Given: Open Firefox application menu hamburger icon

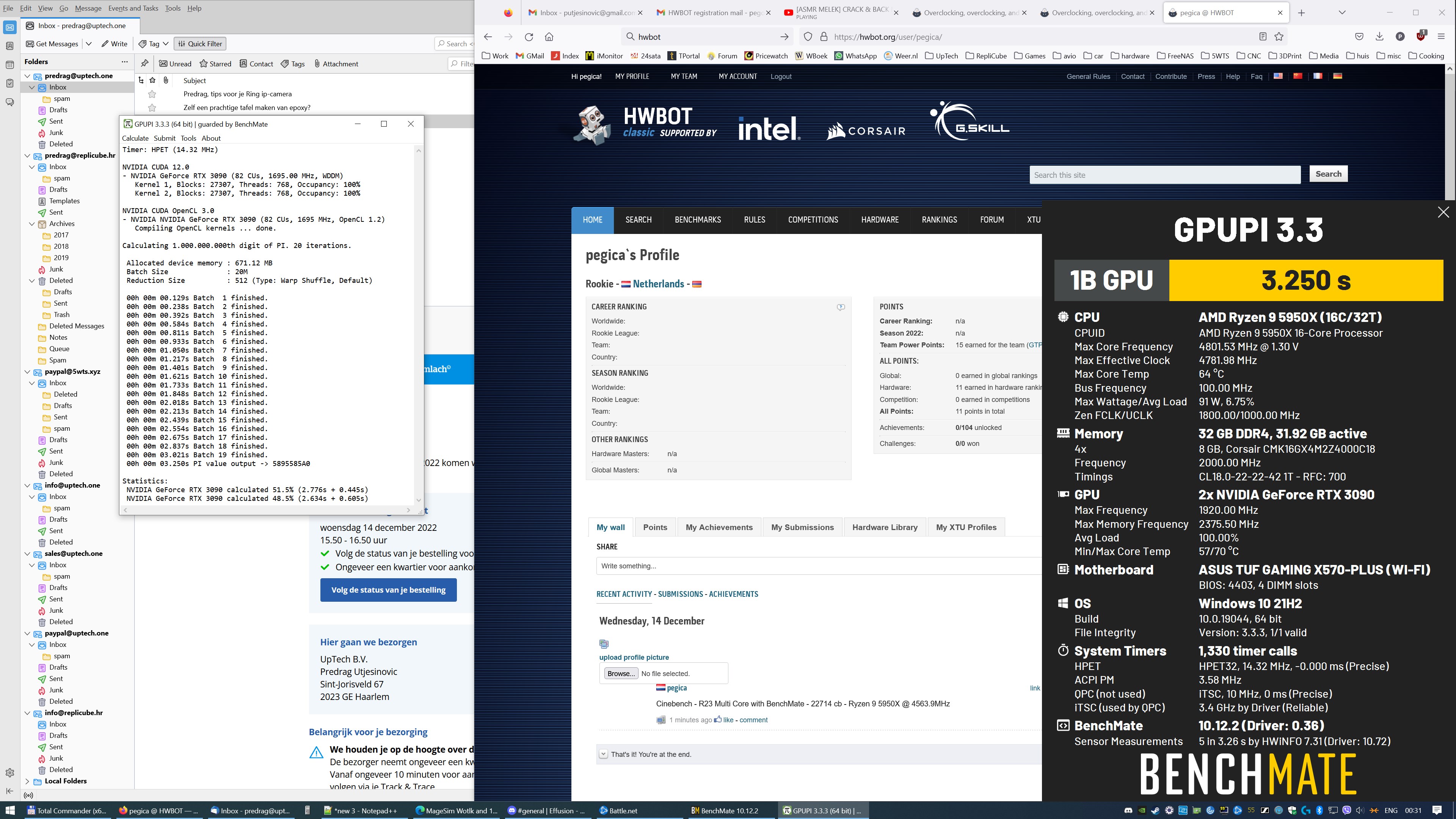Looking at the screenshot, I should pyautogui.click(x=1441, y=37).
